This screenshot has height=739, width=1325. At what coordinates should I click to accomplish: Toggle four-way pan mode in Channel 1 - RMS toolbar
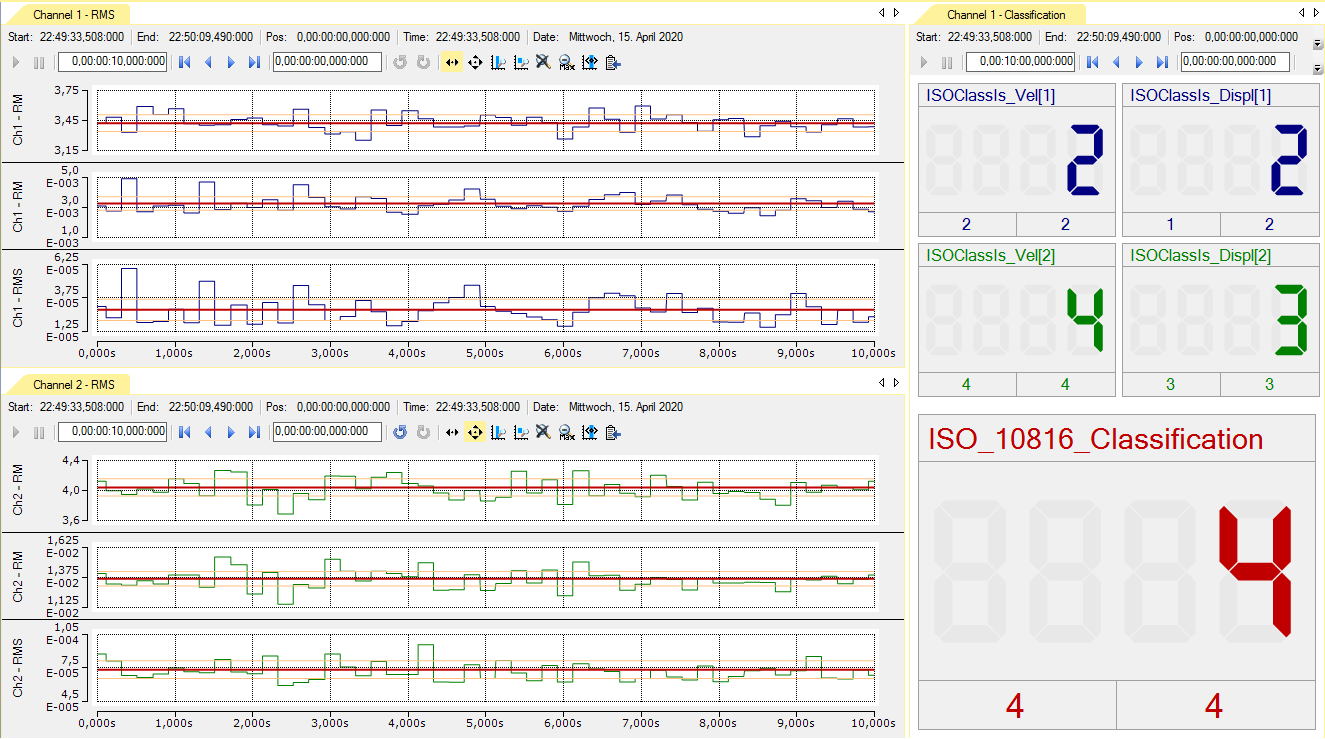[475, 62]
